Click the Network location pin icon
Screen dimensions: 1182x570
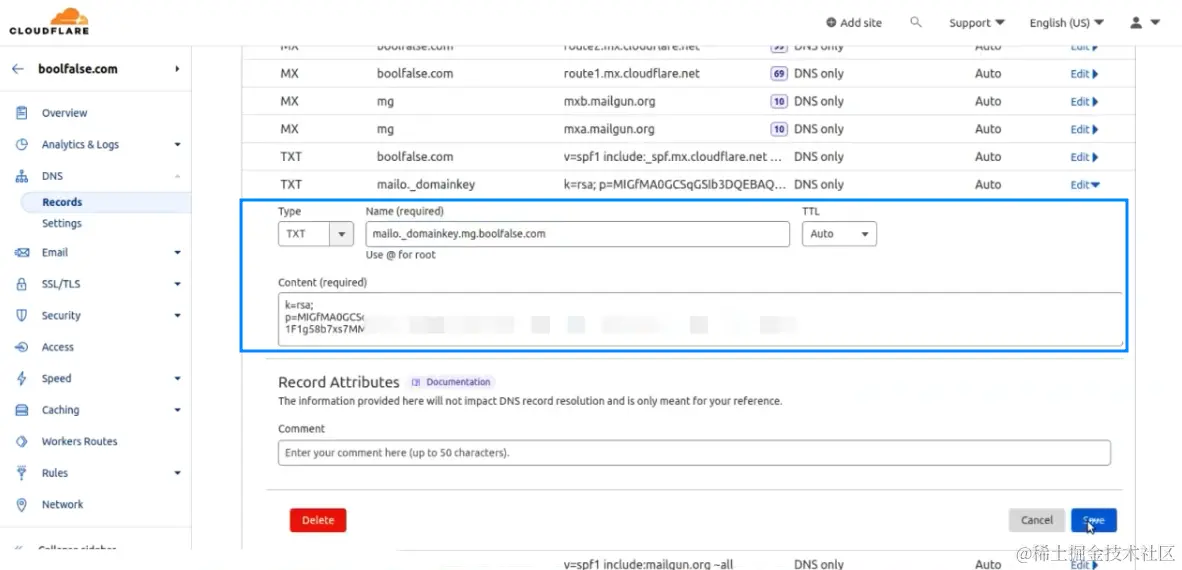click(x=22, y=505)
